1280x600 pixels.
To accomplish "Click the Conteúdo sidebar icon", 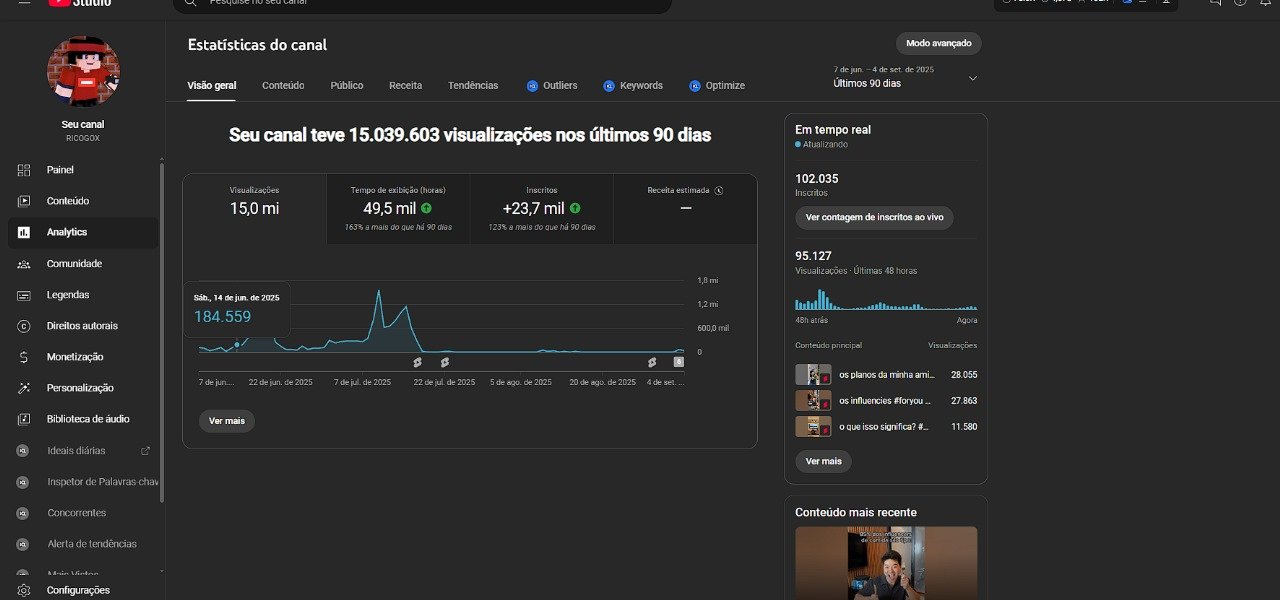I will [24, 201].
